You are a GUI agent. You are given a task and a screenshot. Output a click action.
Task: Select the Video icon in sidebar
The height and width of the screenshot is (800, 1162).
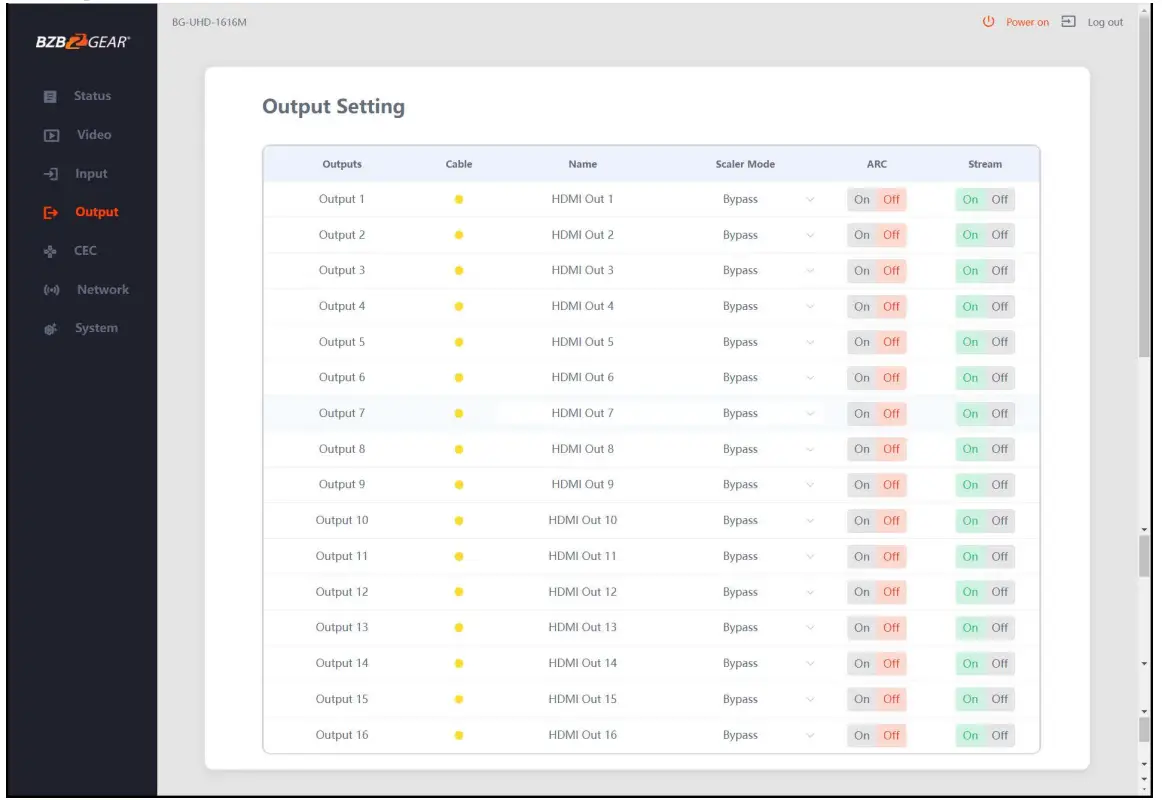(x=48, y=134)
